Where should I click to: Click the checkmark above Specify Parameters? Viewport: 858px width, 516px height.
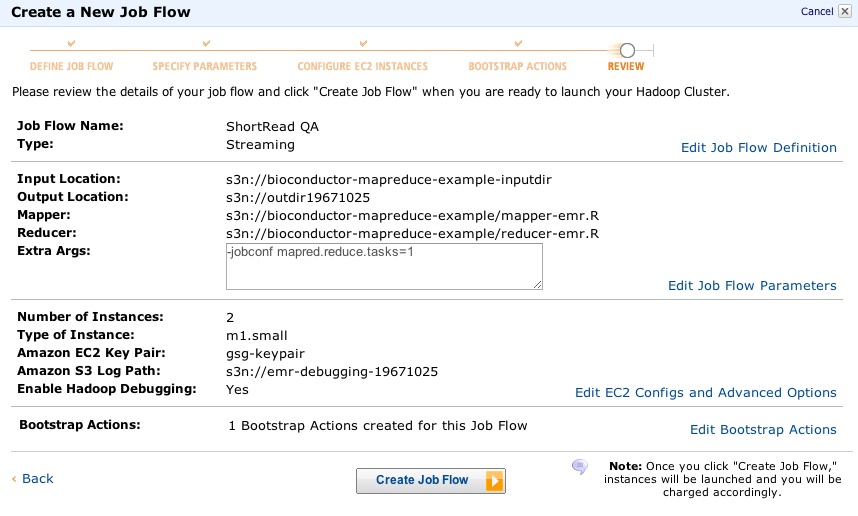206,44
